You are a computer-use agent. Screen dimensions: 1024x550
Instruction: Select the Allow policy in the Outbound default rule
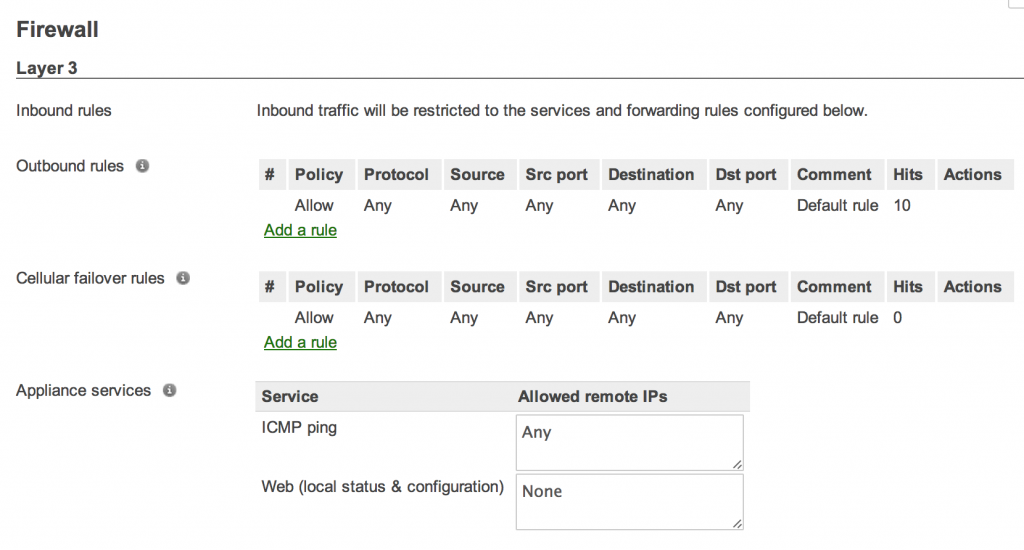click(x=314, y=205)
